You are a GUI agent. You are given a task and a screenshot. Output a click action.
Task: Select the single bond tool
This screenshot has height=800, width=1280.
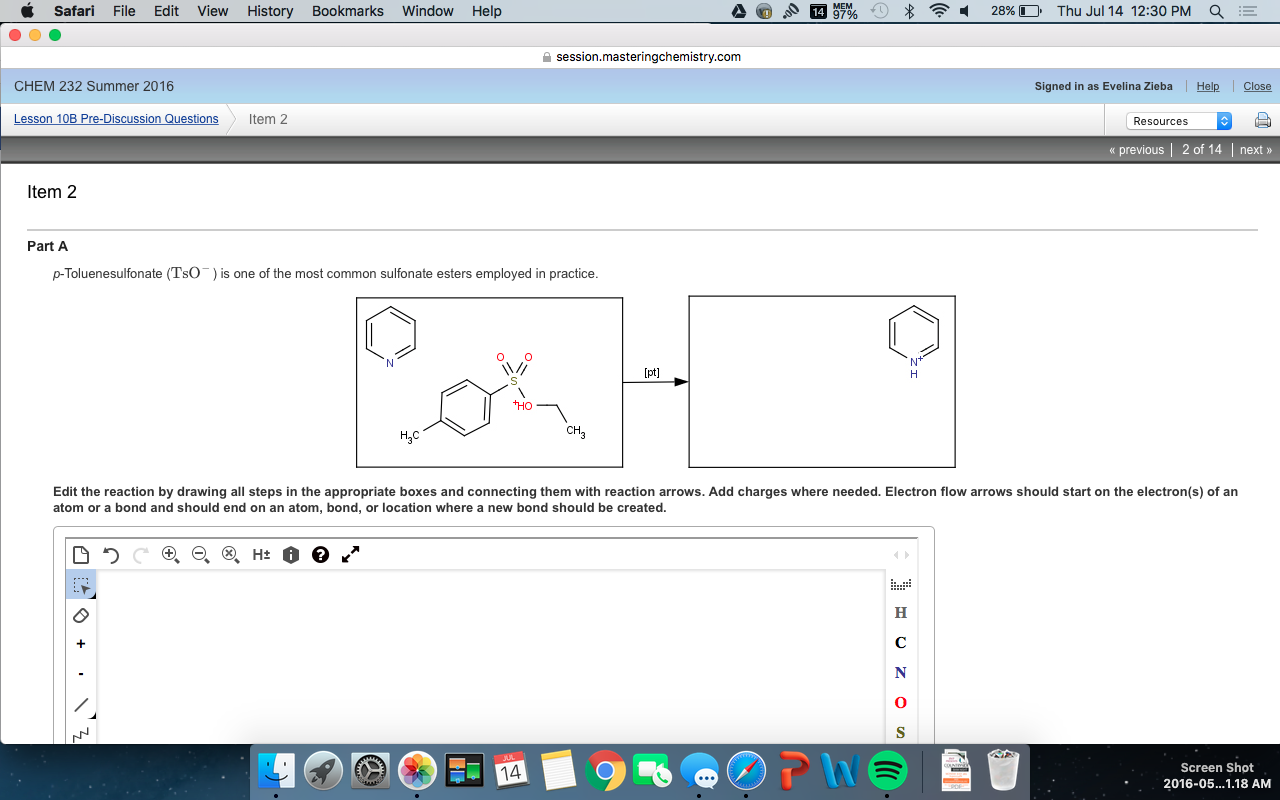pyautogui.click(x=80, y=703)
